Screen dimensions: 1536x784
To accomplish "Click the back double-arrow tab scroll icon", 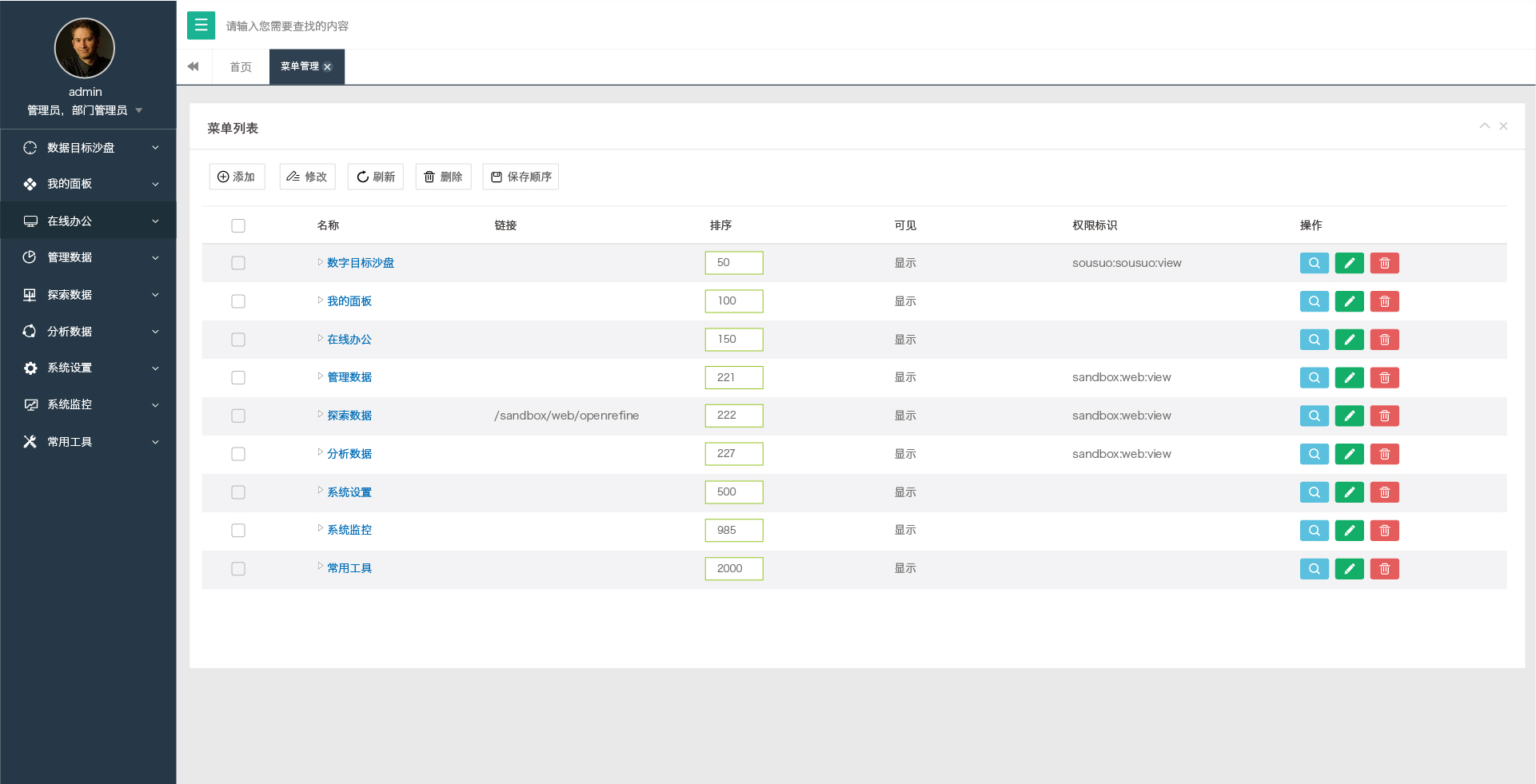I will coord(193,66).
